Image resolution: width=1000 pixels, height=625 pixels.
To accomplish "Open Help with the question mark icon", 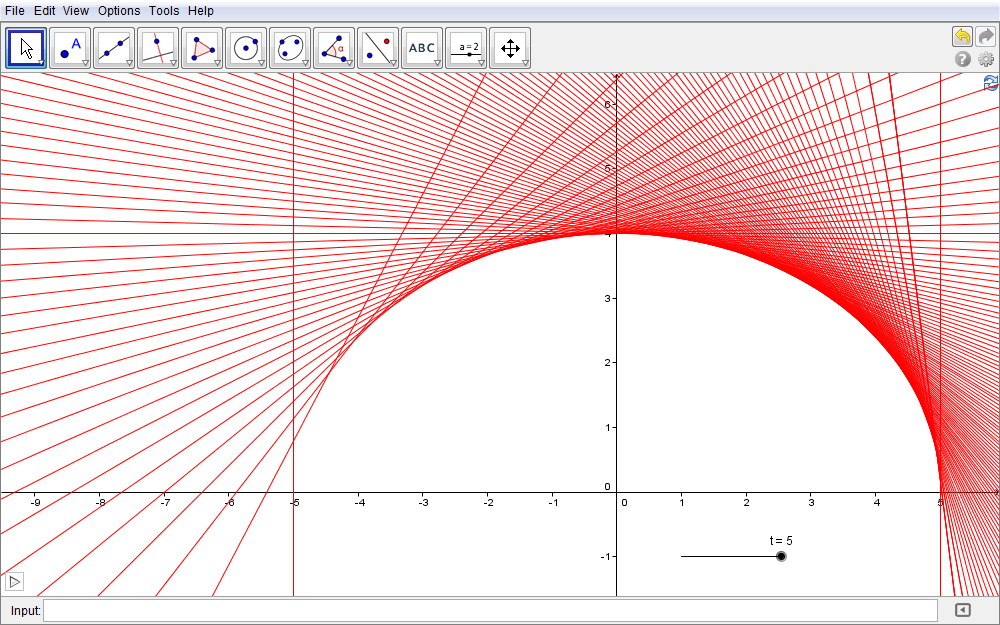I will pos(963,59).
